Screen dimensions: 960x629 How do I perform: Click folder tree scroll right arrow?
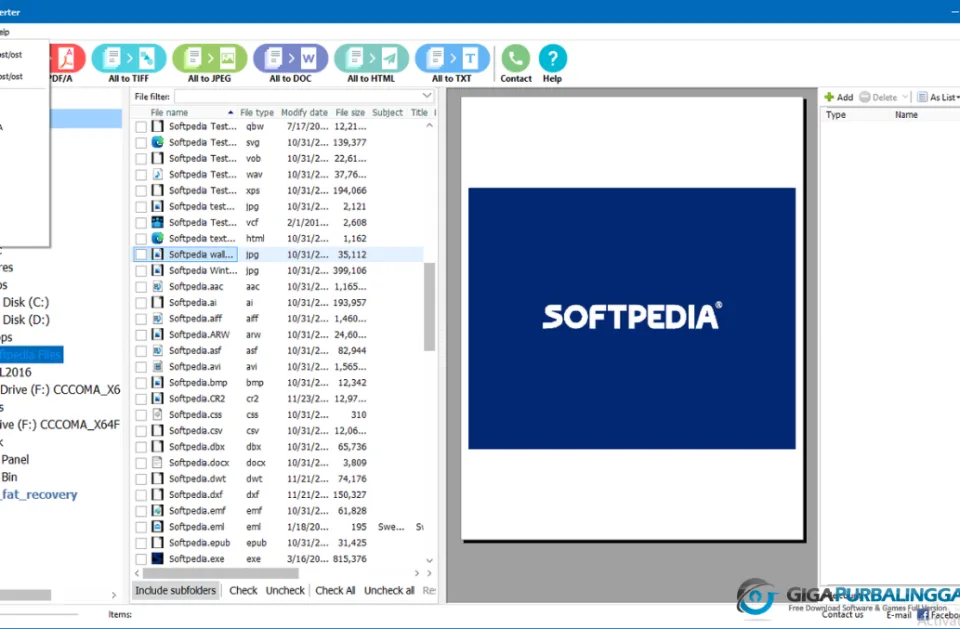coord(113,595)
